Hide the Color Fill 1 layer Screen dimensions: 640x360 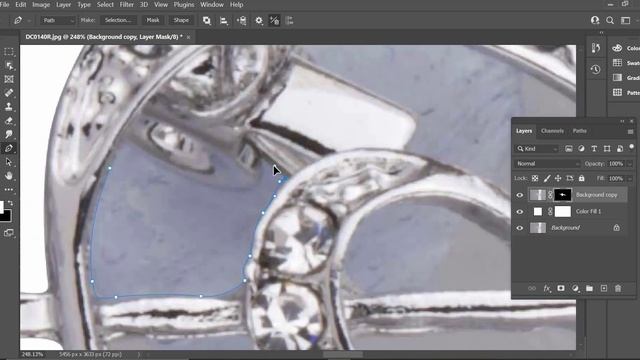(x=520, y=212)
